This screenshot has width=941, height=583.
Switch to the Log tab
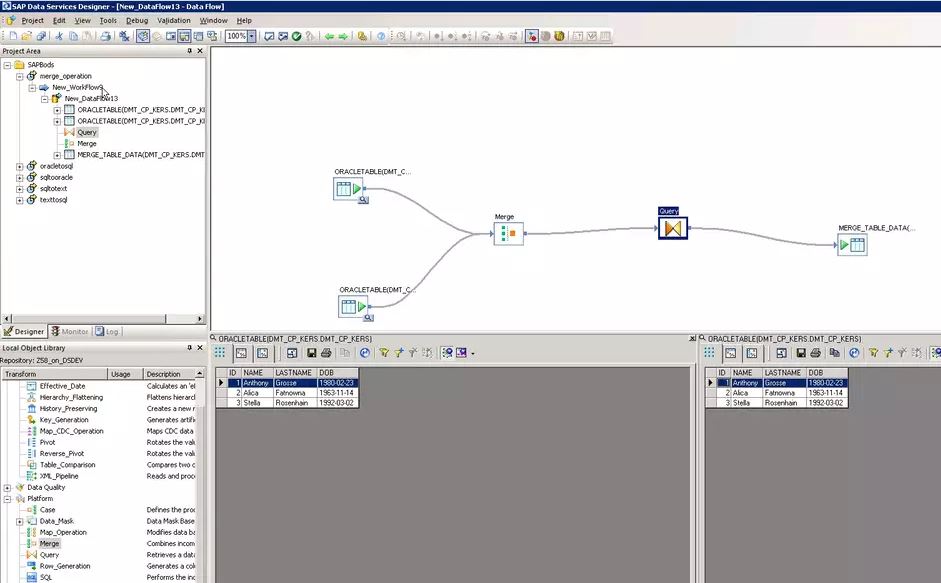[107, 331]
